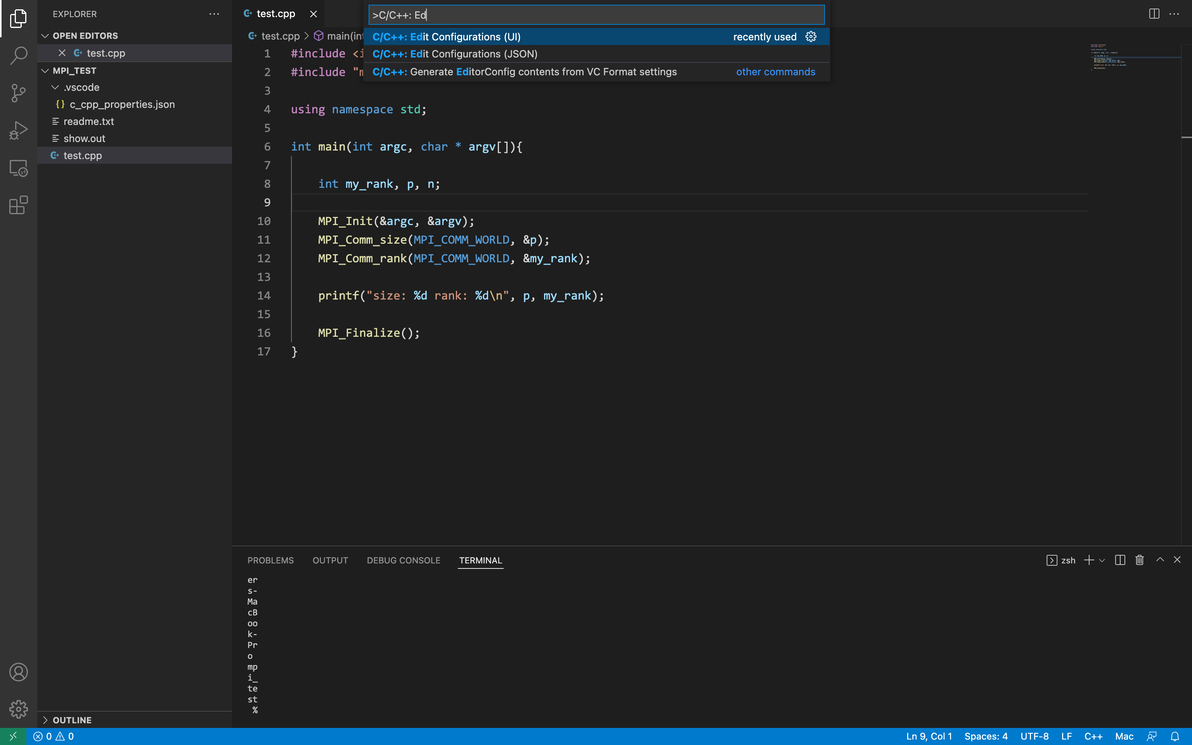The width and height of the screenshot is (1192, 745).
Task: Go to line via Ln 9, Col 1
Action: 929,737
